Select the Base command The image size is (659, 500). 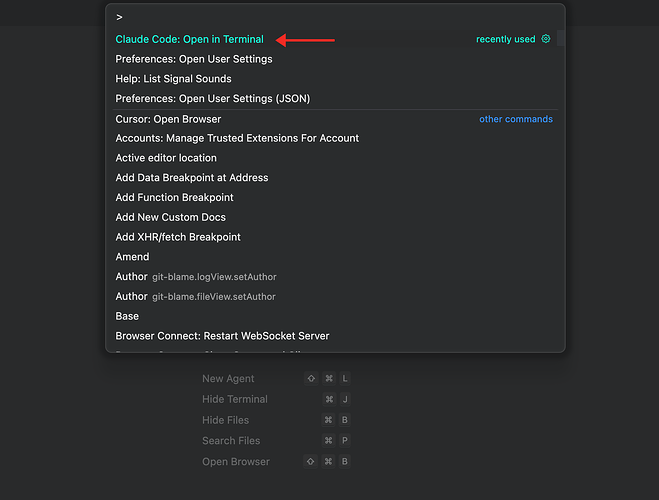click(x=335, y=316)
